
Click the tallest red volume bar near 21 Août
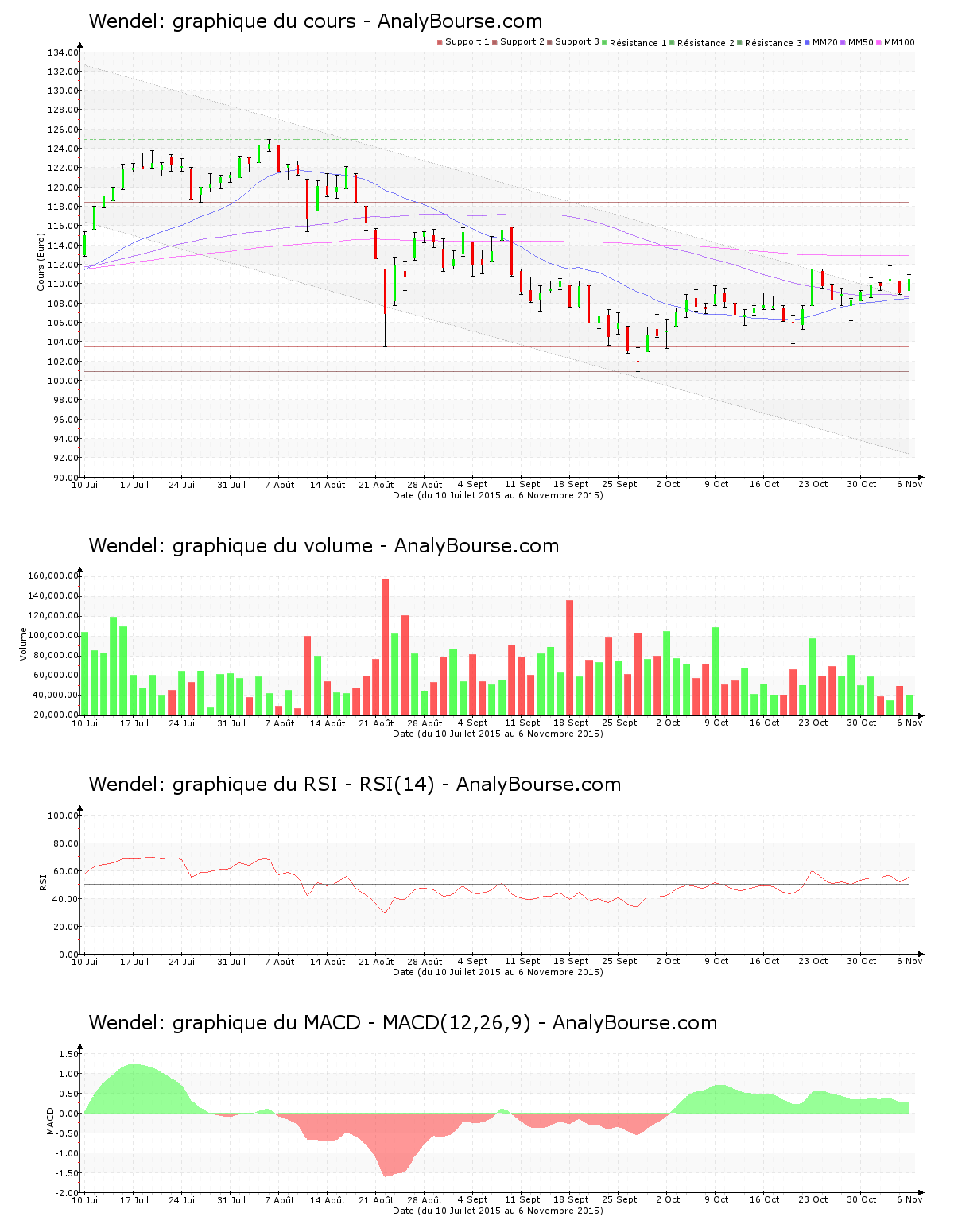[x=386, y=647]
